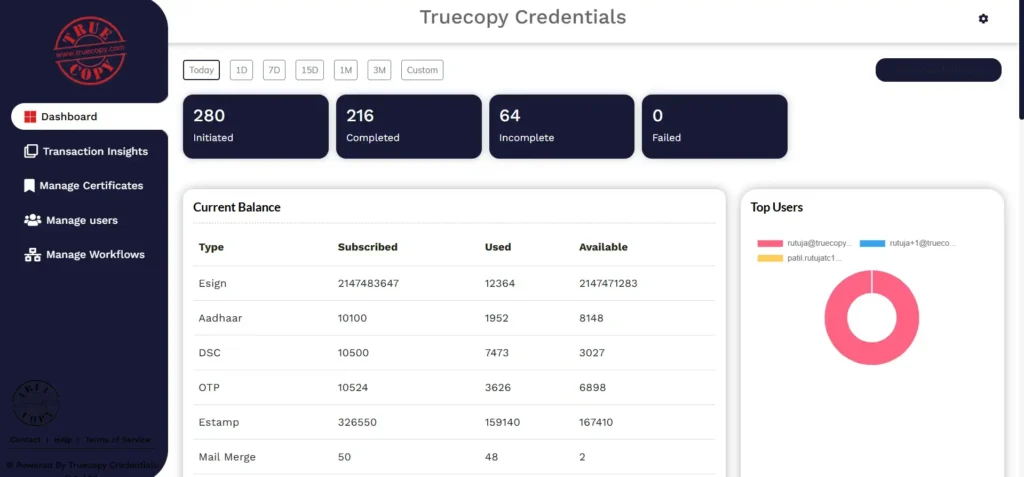The image size is (1024, 477).
Task: Click Mail Merge used value 48
Action: click(491, 457)
